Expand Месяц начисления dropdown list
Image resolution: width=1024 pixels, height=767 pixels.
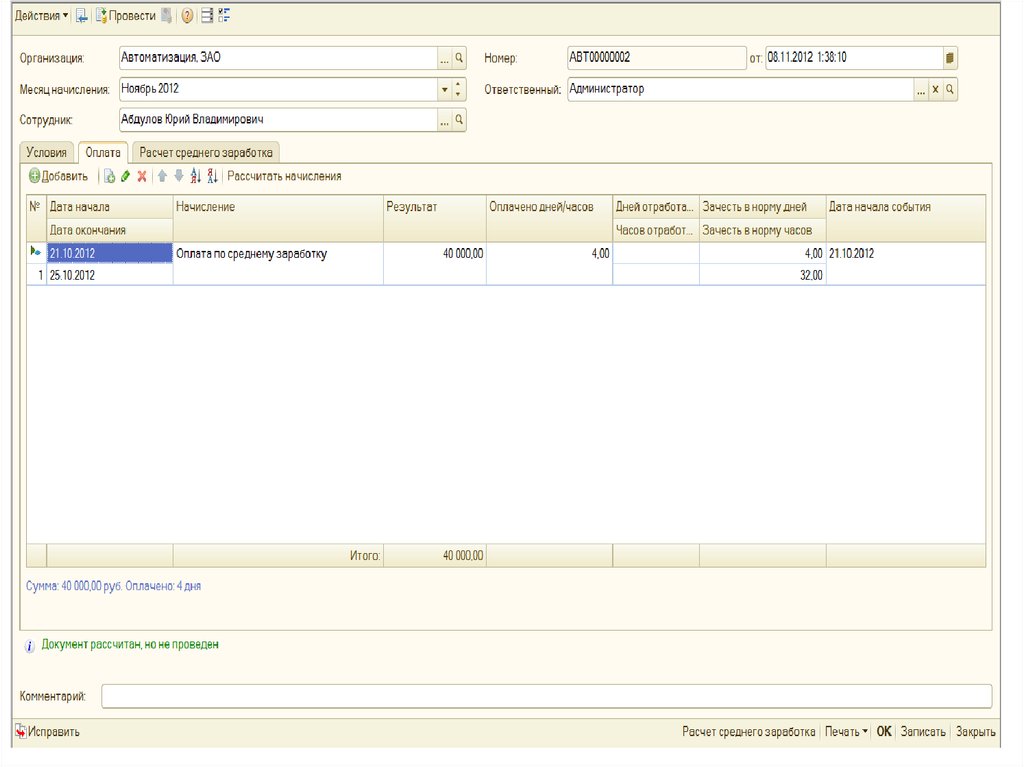pyautogui.click(x=444, y=90)
